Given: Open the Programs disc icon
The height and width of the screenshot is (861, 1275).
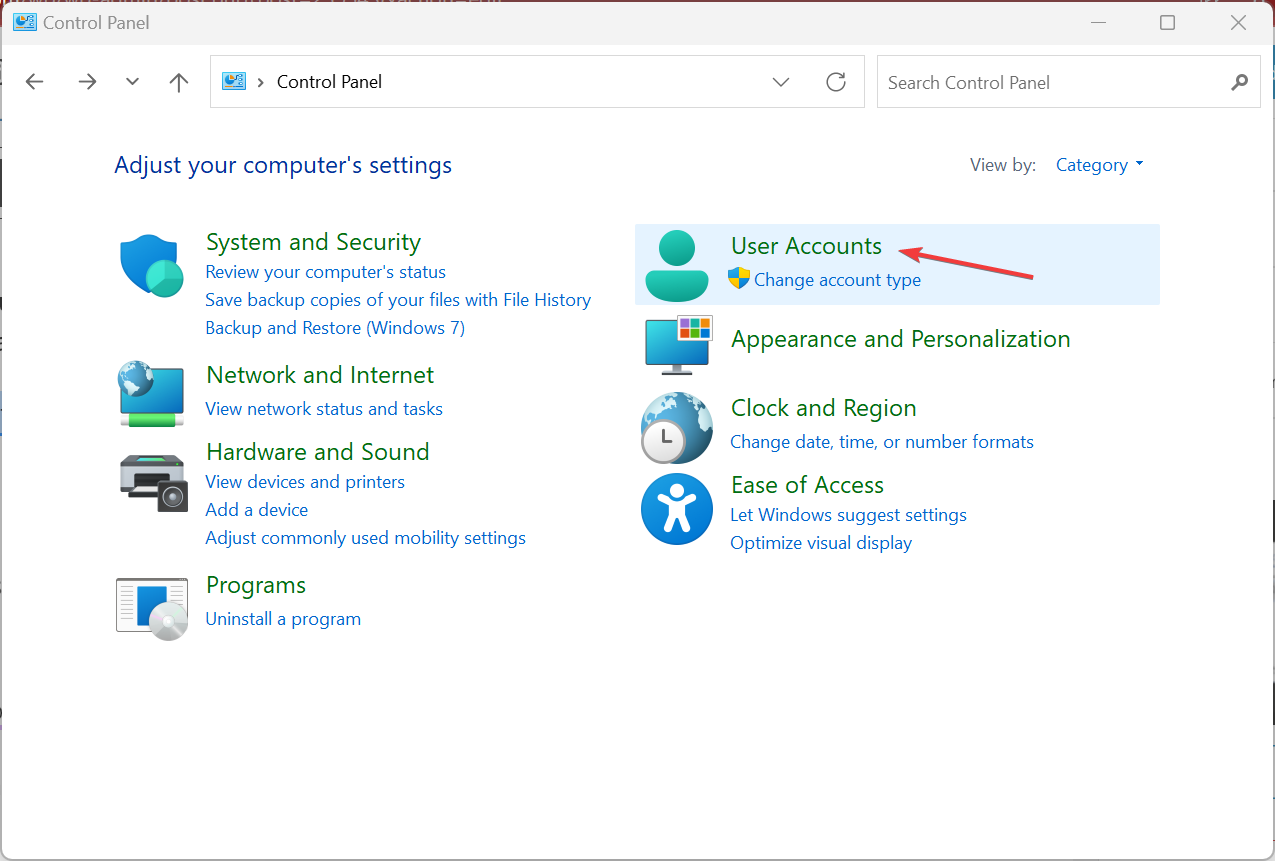Looking at the screenshot, I should click(152, 608).
